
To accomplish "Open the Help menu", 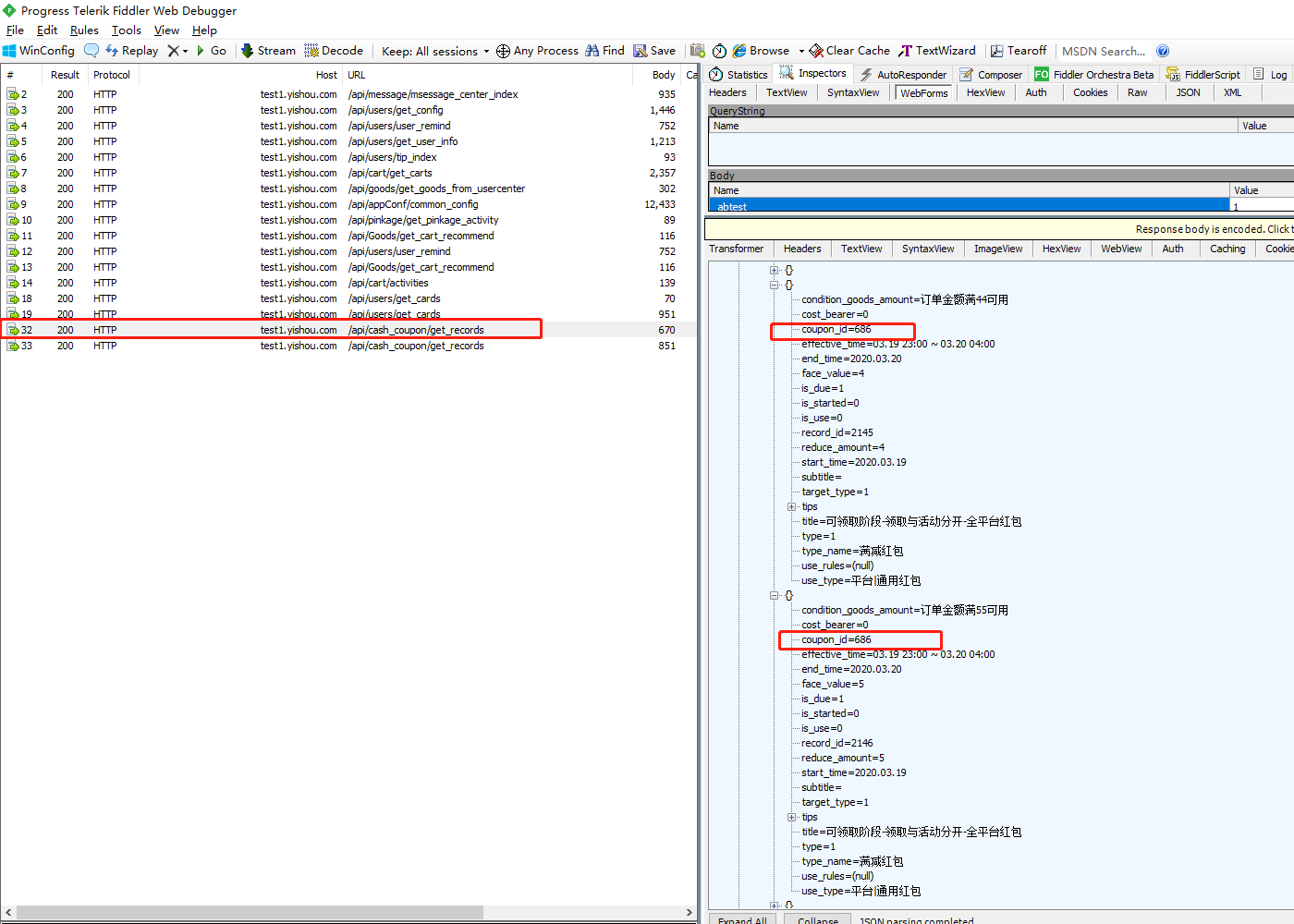I will [204, 30].
